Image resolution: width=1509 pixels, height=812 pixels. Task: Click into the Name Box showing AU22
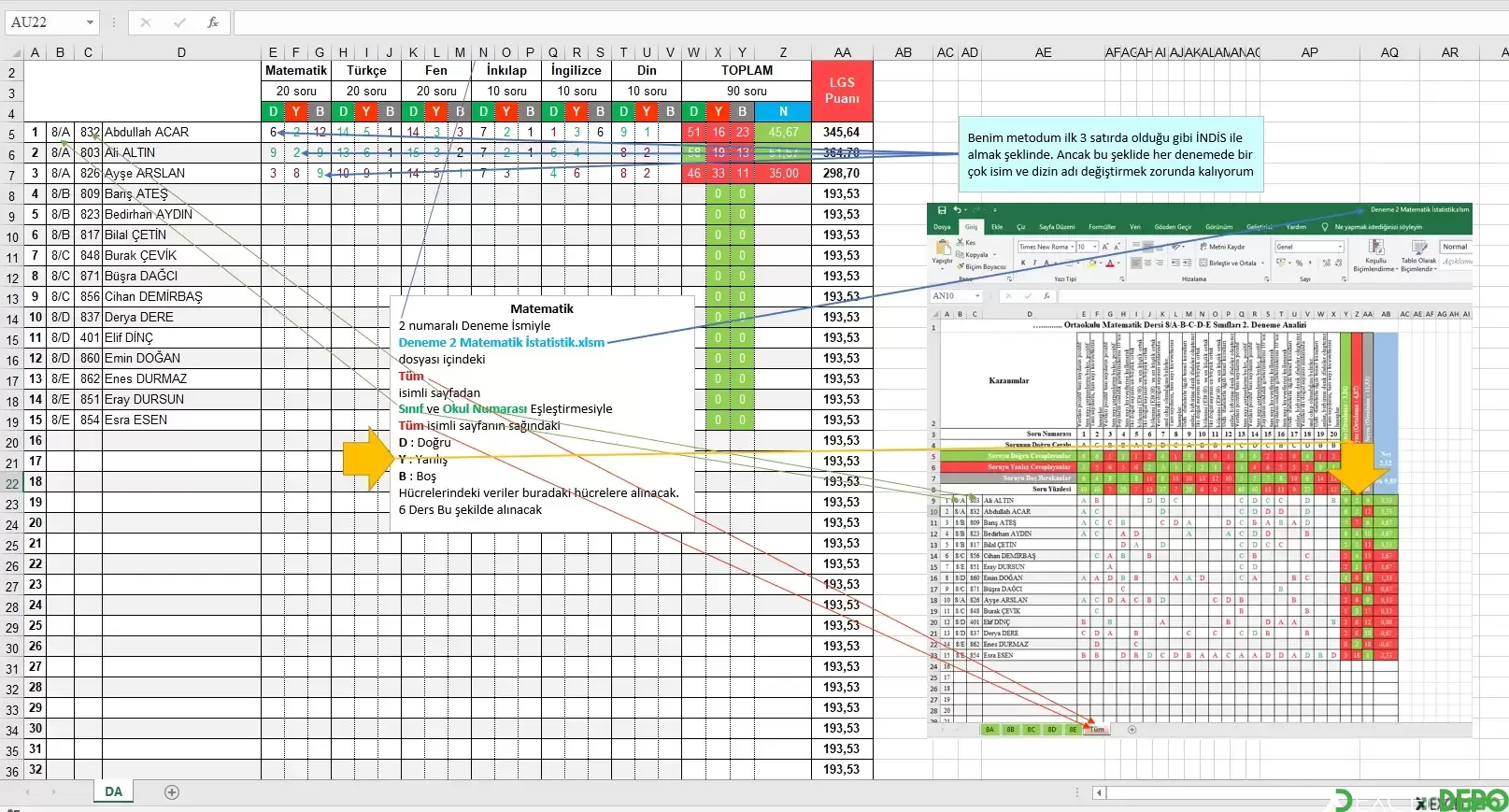coord(43,22)
